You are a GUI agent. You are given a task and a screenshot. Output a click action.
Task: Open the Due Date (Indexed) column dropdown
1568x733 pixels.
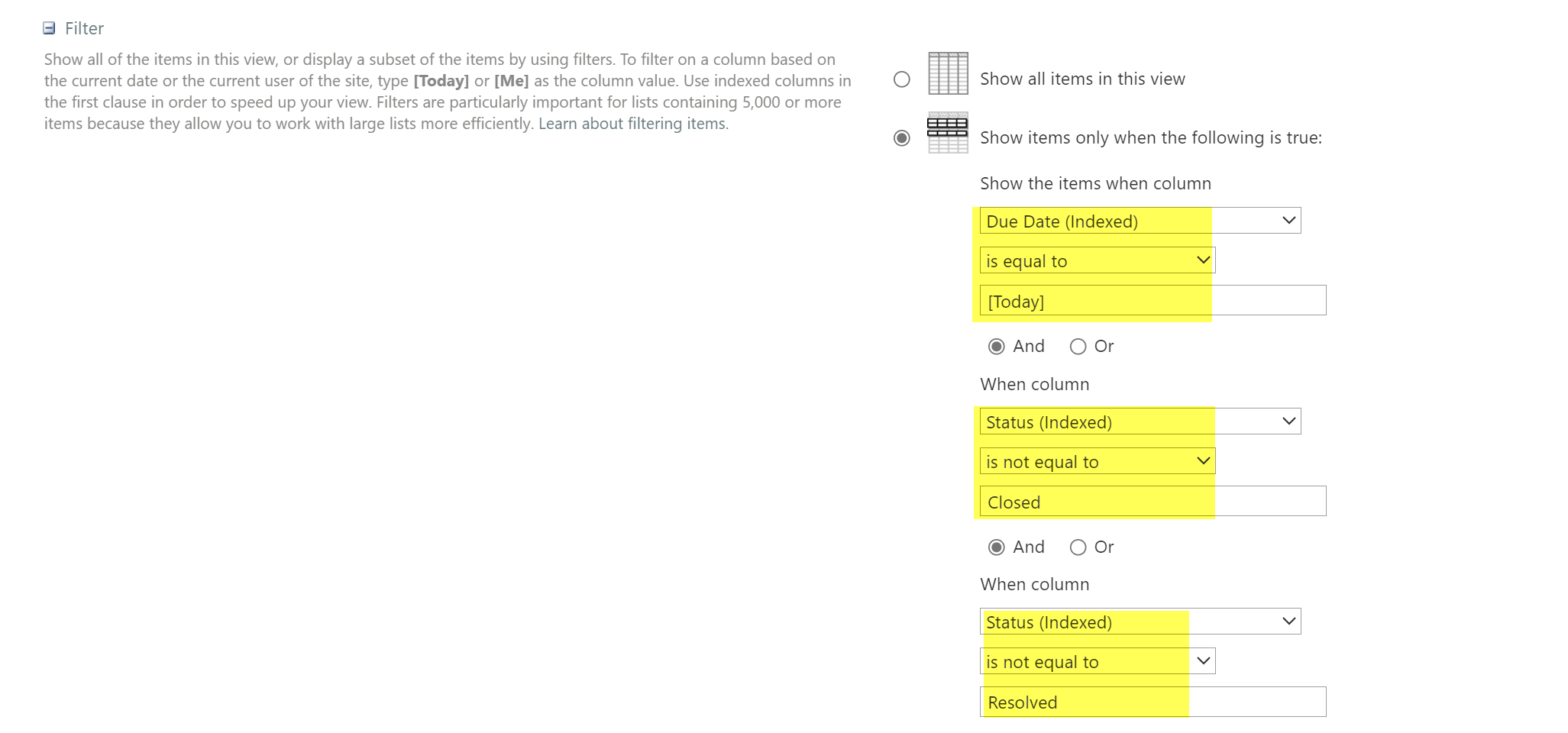[x=1140, y=221]
